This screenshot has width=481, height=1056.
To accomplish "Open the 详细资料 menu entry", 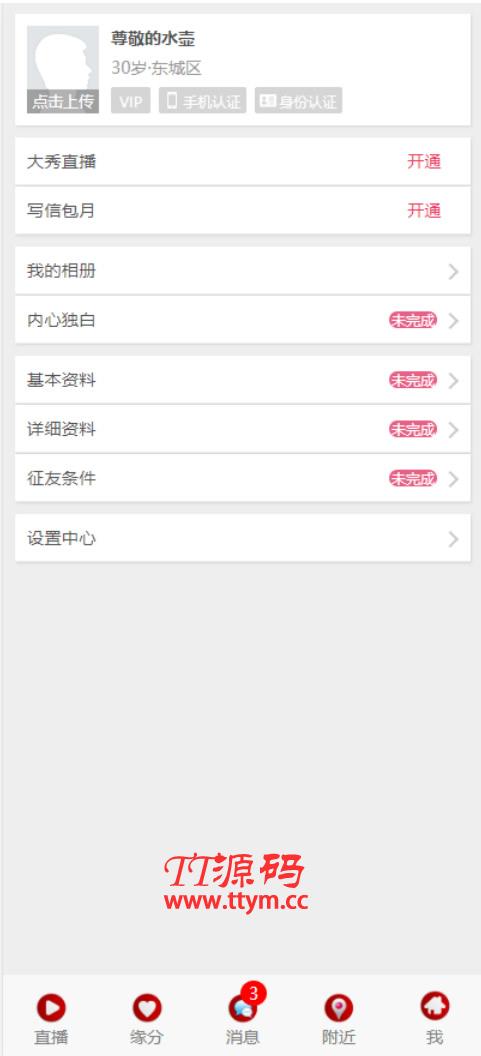I will click(x=243, y=430).
